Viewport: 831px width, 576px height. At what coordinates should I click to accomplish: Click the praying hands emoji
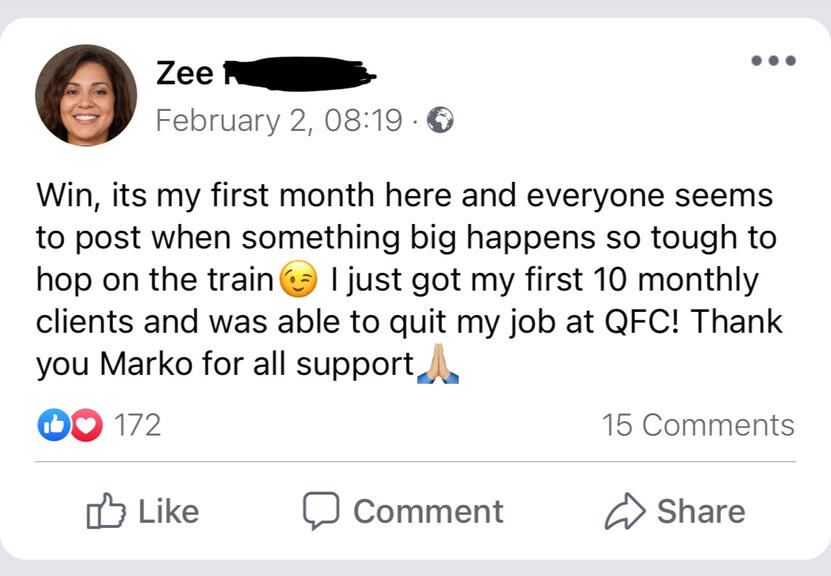point(437,366)
